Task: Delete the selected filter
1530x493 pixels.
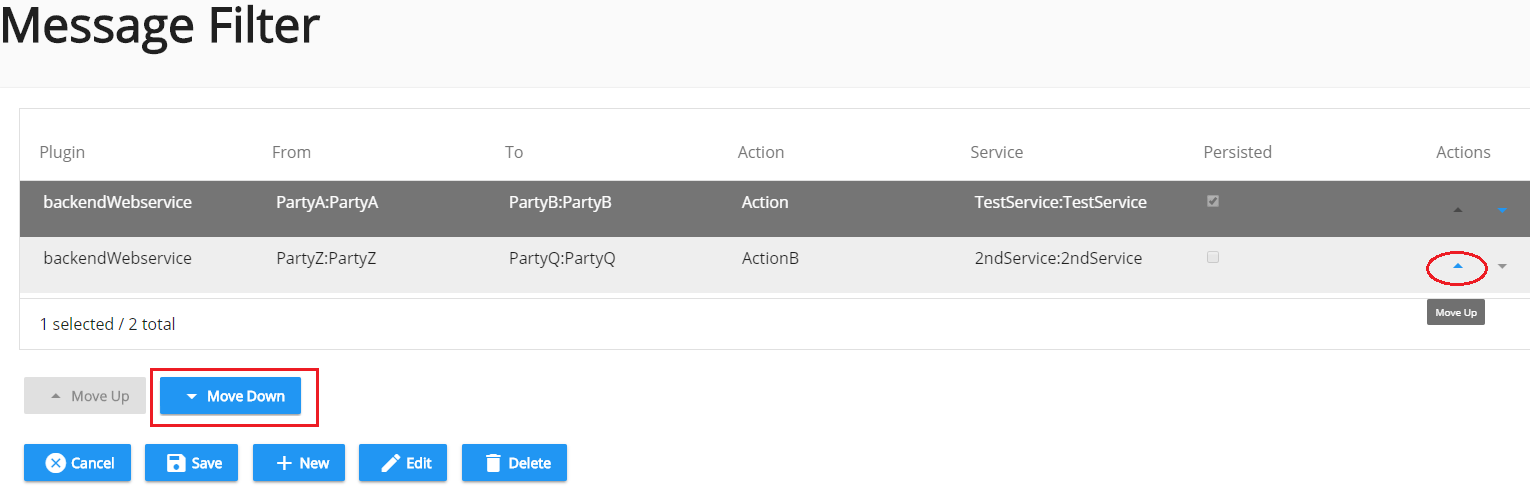Action: point(514,463)
